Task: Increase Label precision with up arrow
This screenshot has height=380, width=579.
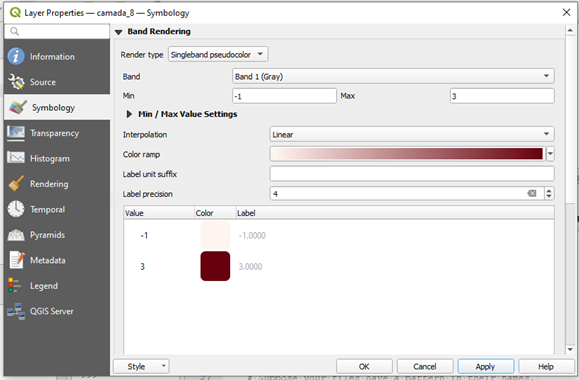Action: 549,191
